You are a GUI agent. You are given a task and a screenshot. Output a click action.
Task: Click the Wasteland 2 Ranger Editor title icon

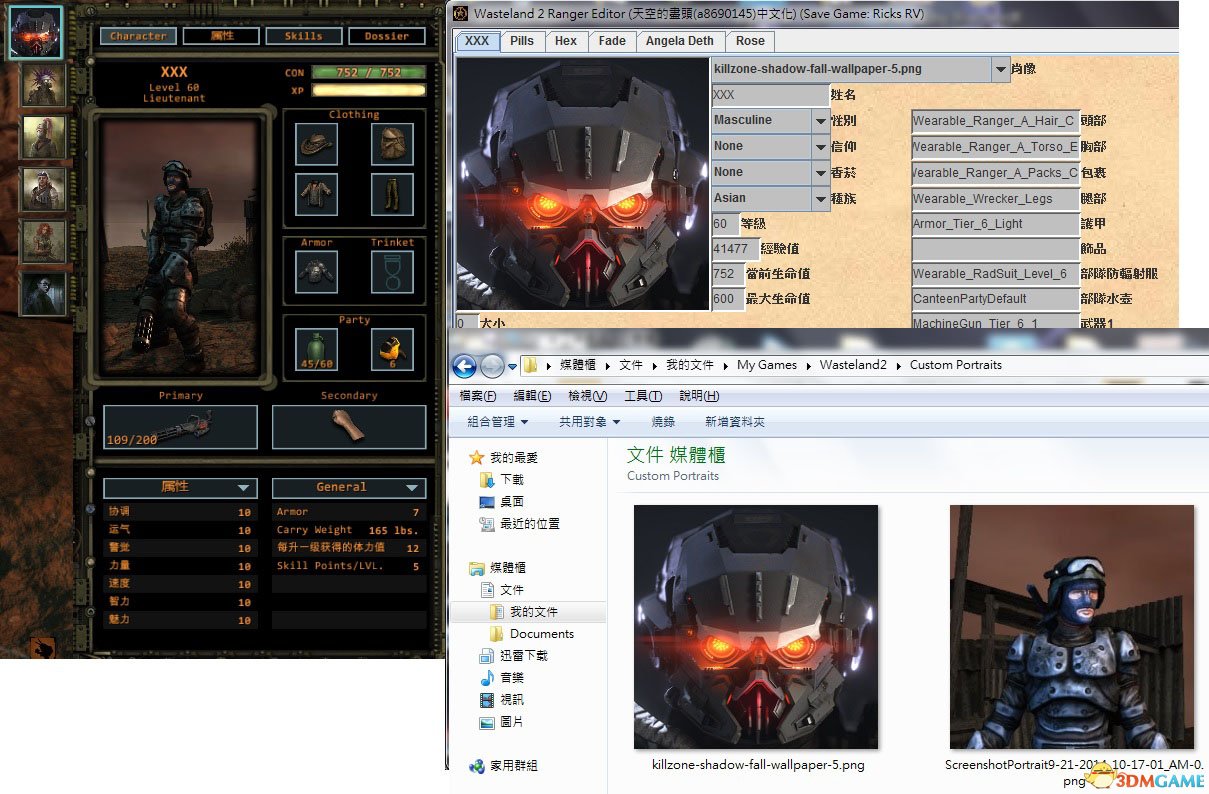(x=461, y=14)
